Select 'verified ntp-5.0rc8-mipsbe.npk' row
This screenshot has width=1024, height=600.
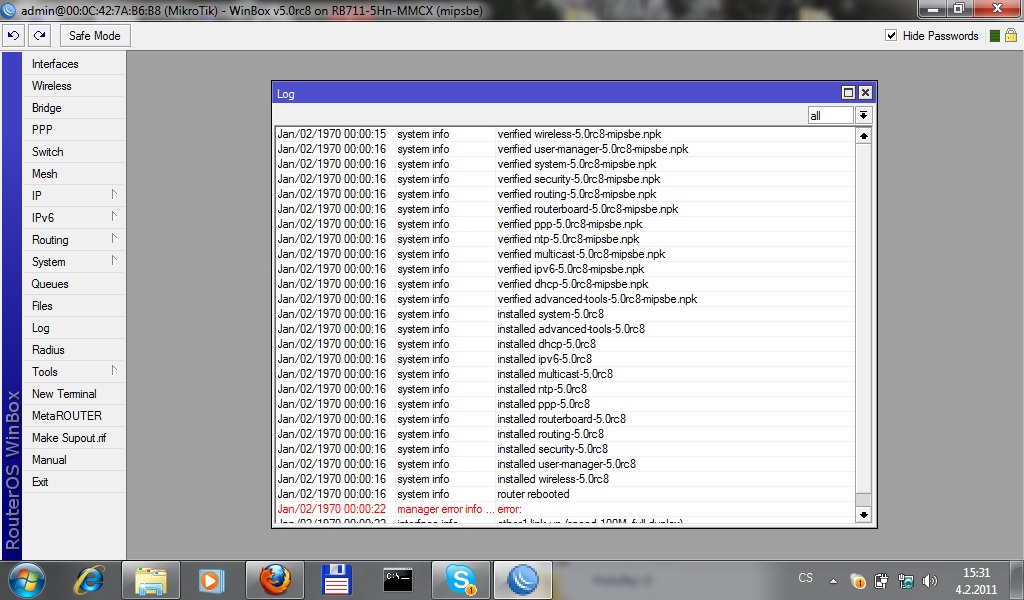[565, 239]
